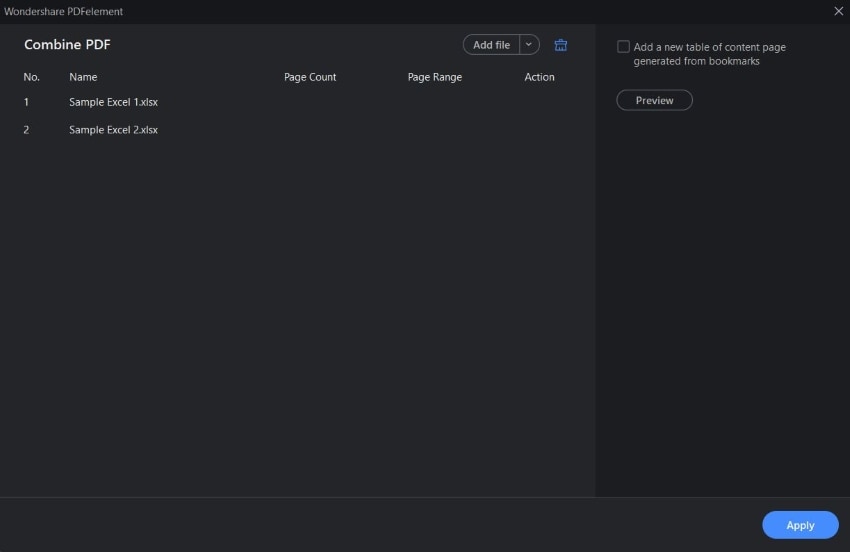Click the Page Count column header
Viewport: 850px width, 552px height.
click(x=310, y=77)
